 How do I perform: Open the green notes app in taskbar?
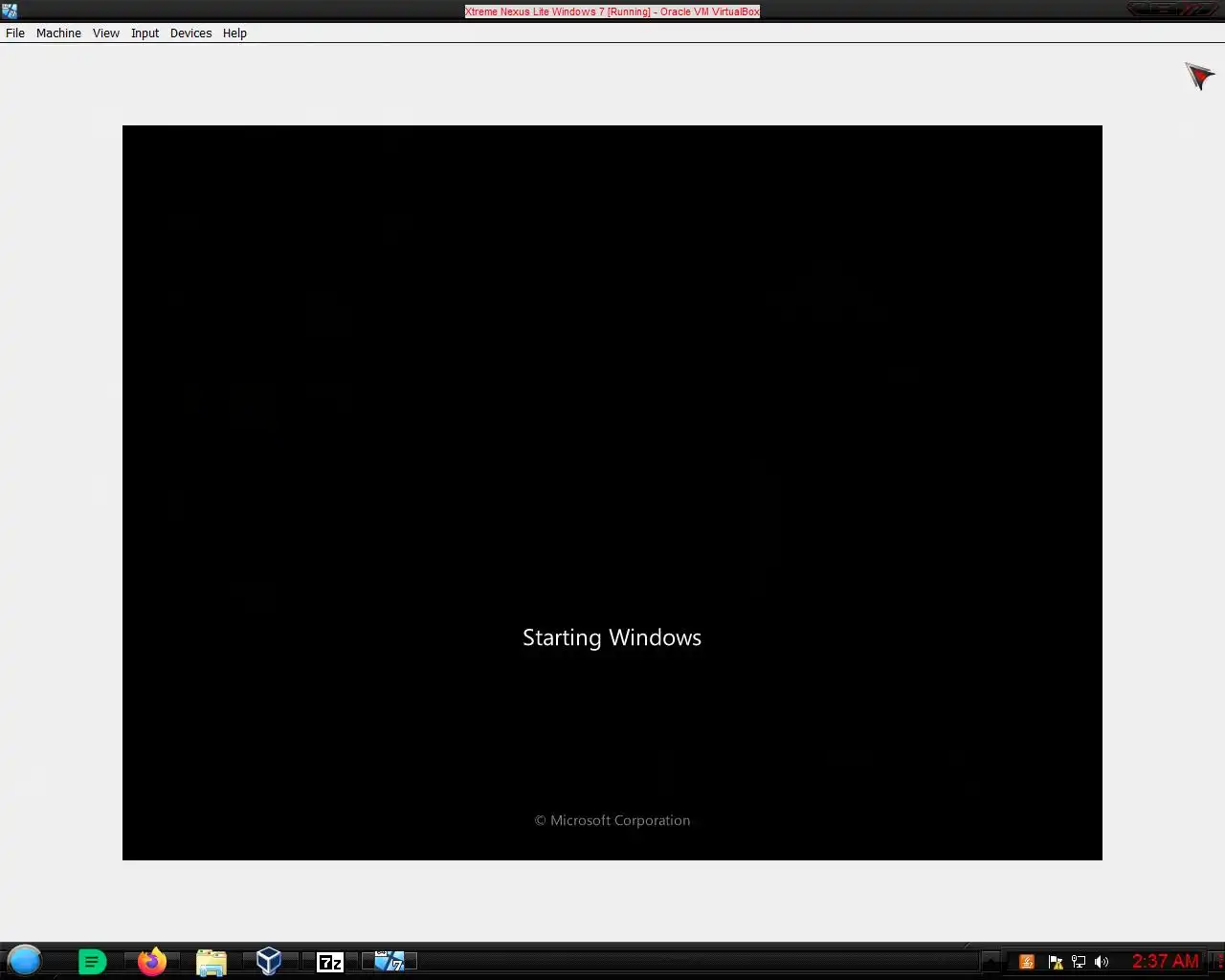click(92, 962)
